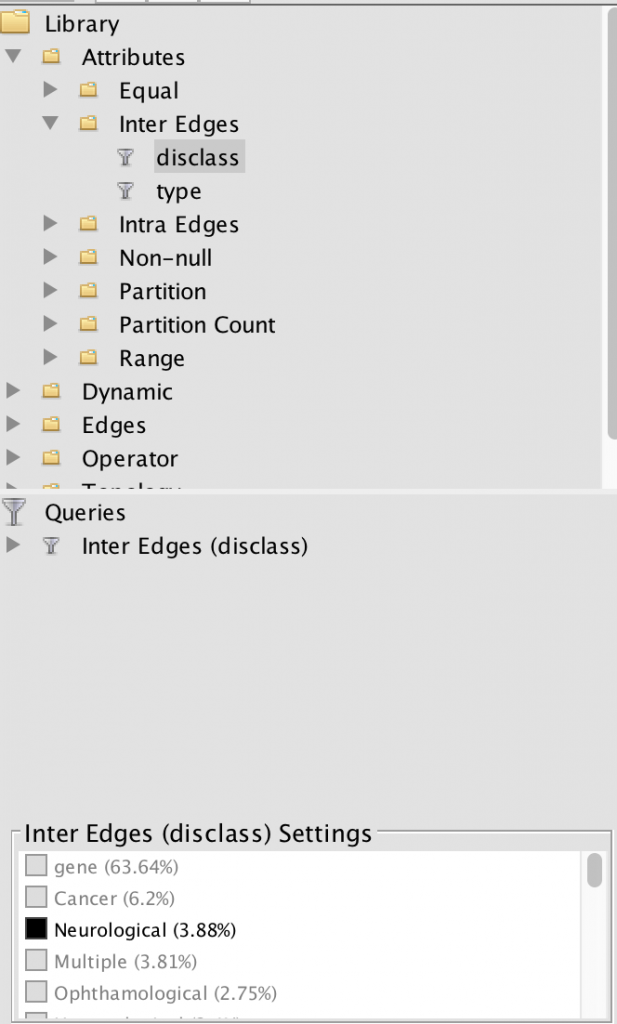Select the Range folder label
The image size is (617, 1024).
click(x=151, y=358)
